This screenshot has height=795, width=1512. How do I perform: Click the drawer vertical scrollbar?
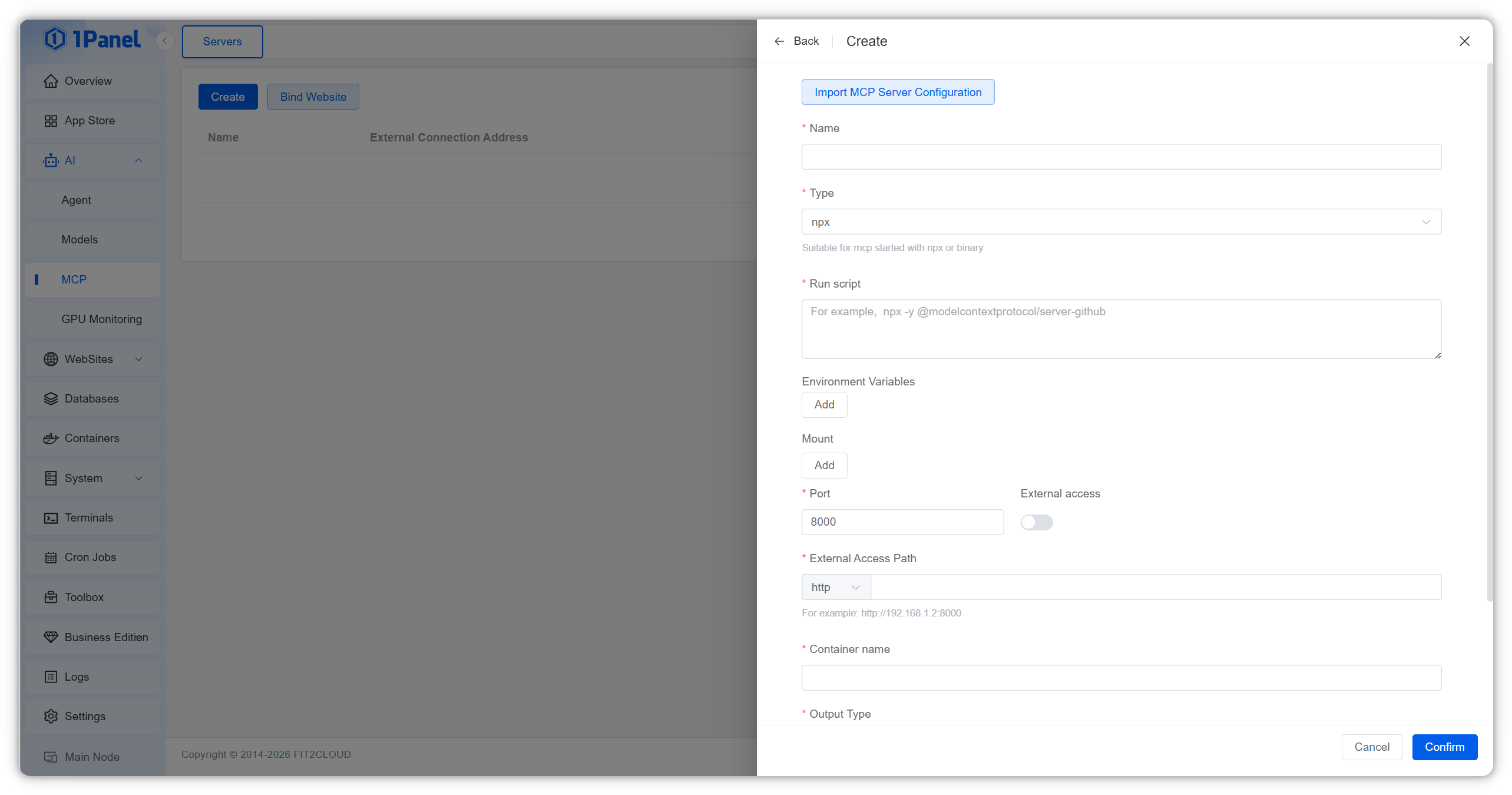click(1490, 333)
